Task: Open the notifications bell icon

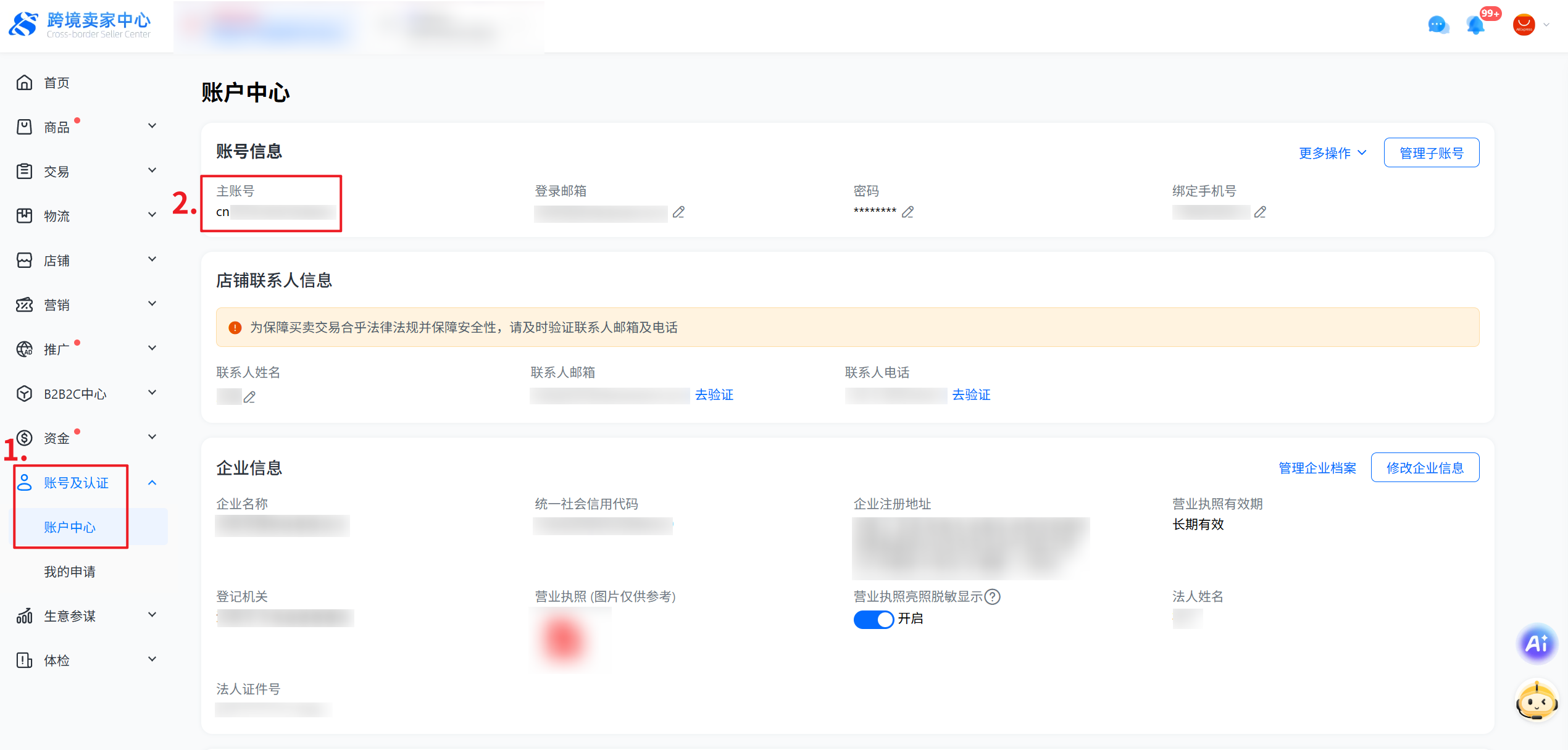Action: [x=1475, y=25]
